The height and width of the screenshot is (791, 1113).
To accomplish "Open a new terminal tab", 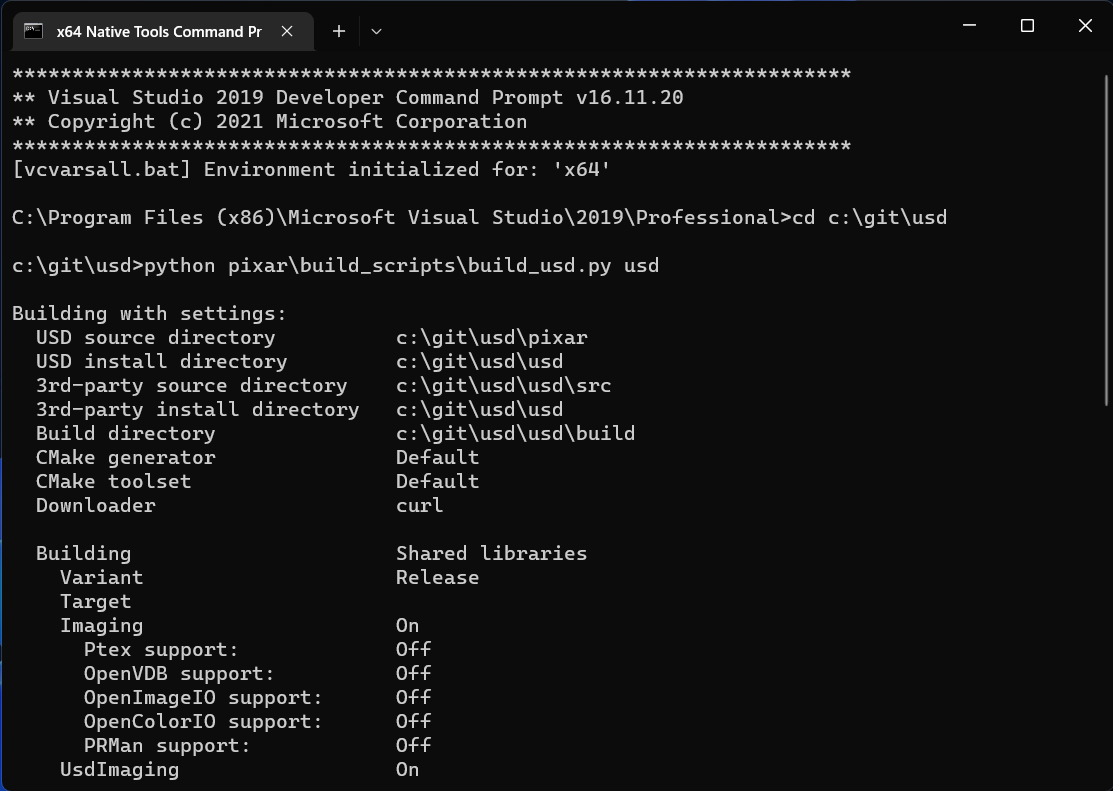I will tap(339, 31).
